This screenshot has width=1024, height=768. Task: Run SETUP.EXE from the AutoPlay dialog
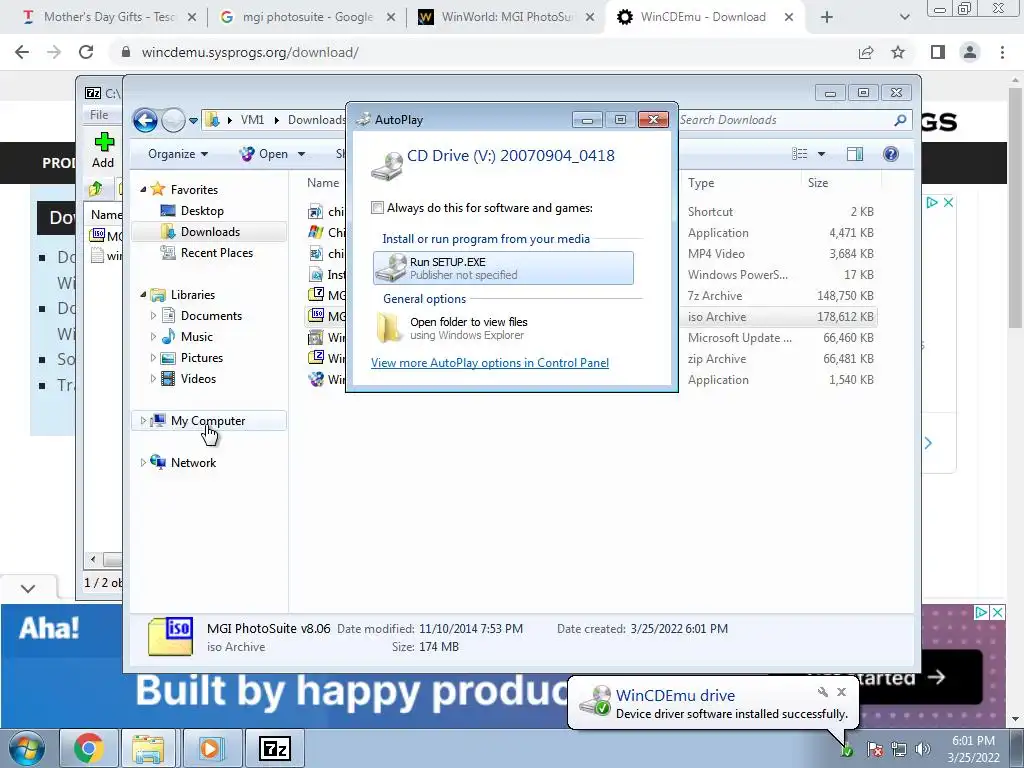[503, 268]
